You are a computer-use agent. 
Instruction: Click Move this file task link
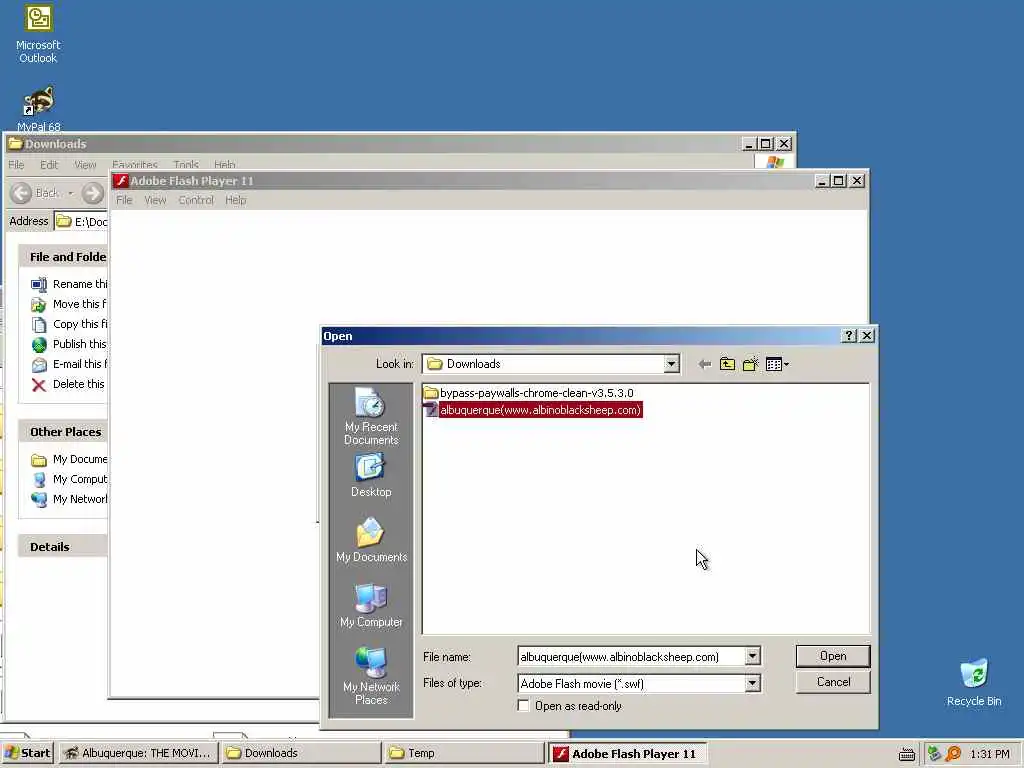tap(69, 304)
